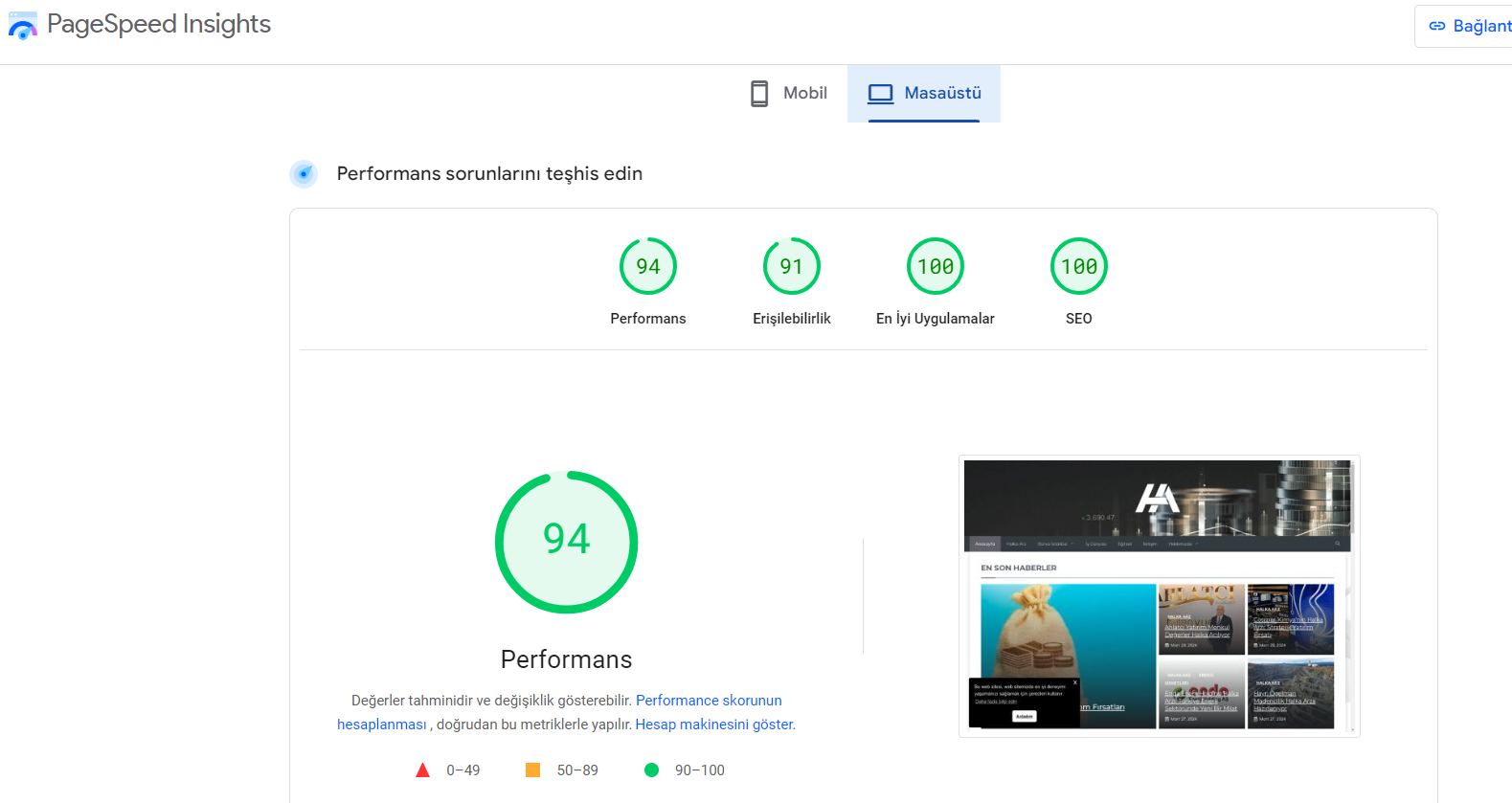Image resolution: width=1512 pixels, height=803 pixels.
Task: Click the red triangle legend icon
Action: 422,770
